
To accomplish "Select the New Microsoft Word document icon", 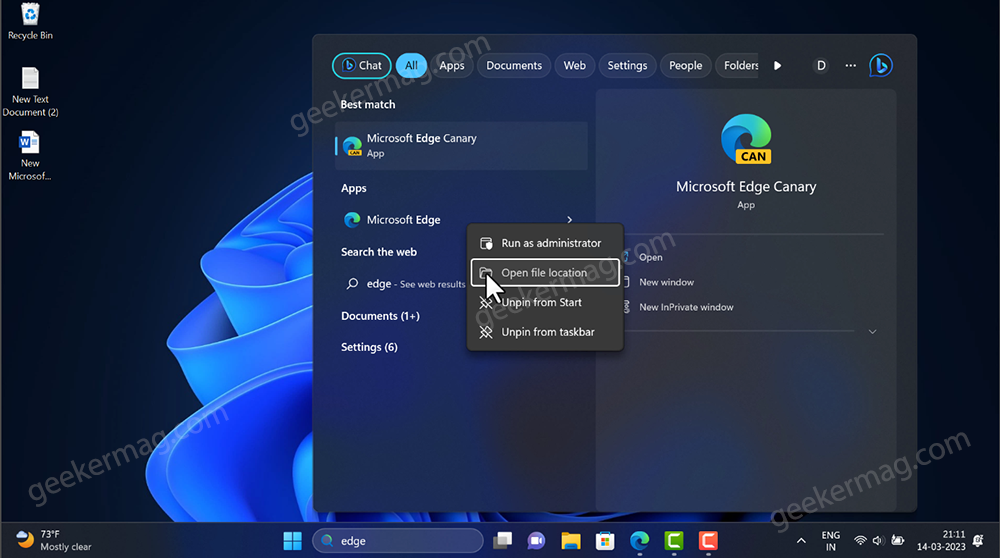I will click(x=29, y=156).
